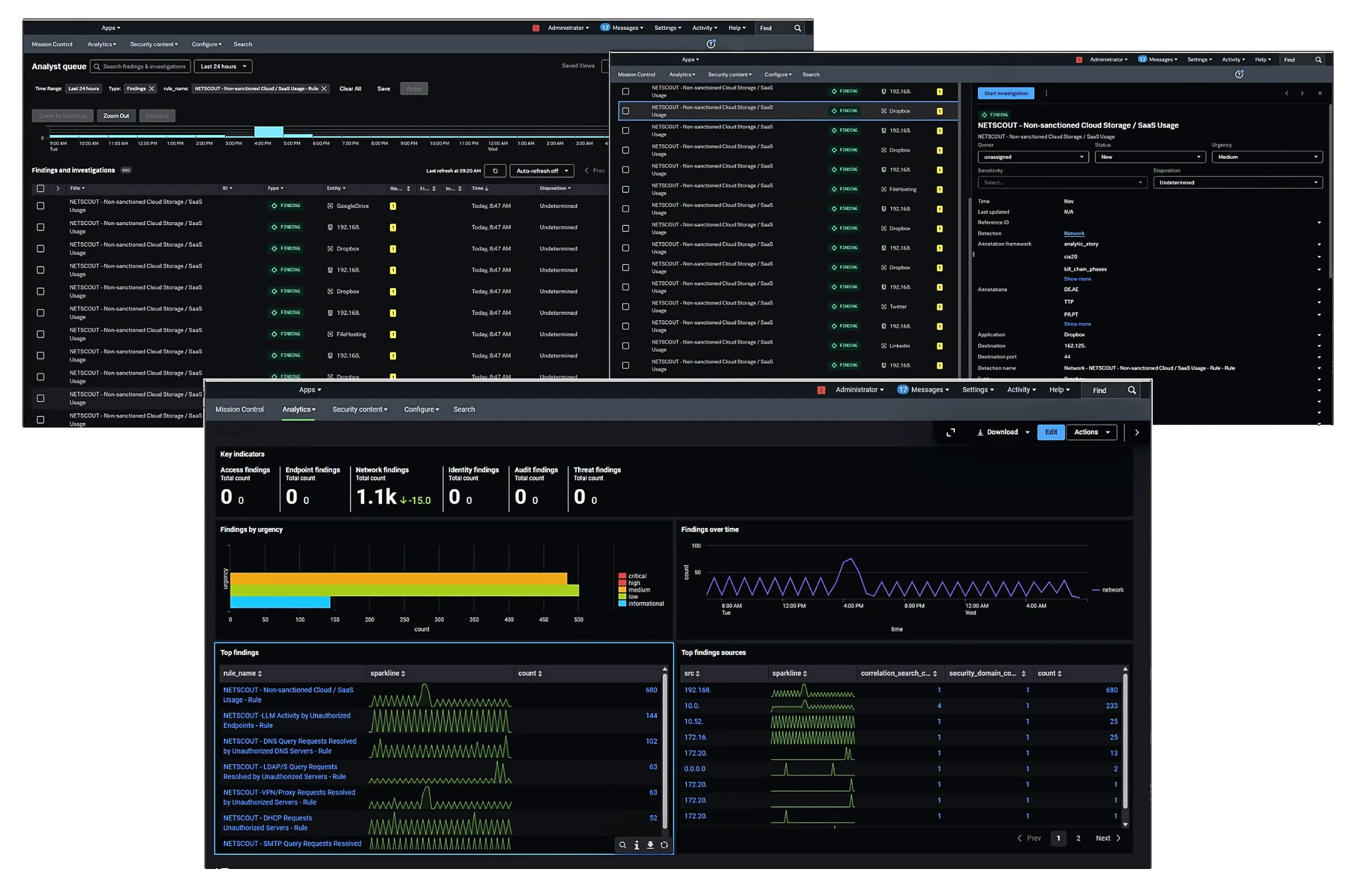
Task: Open the Configure menu in dashboard window
Action: (x=421, y=410)
